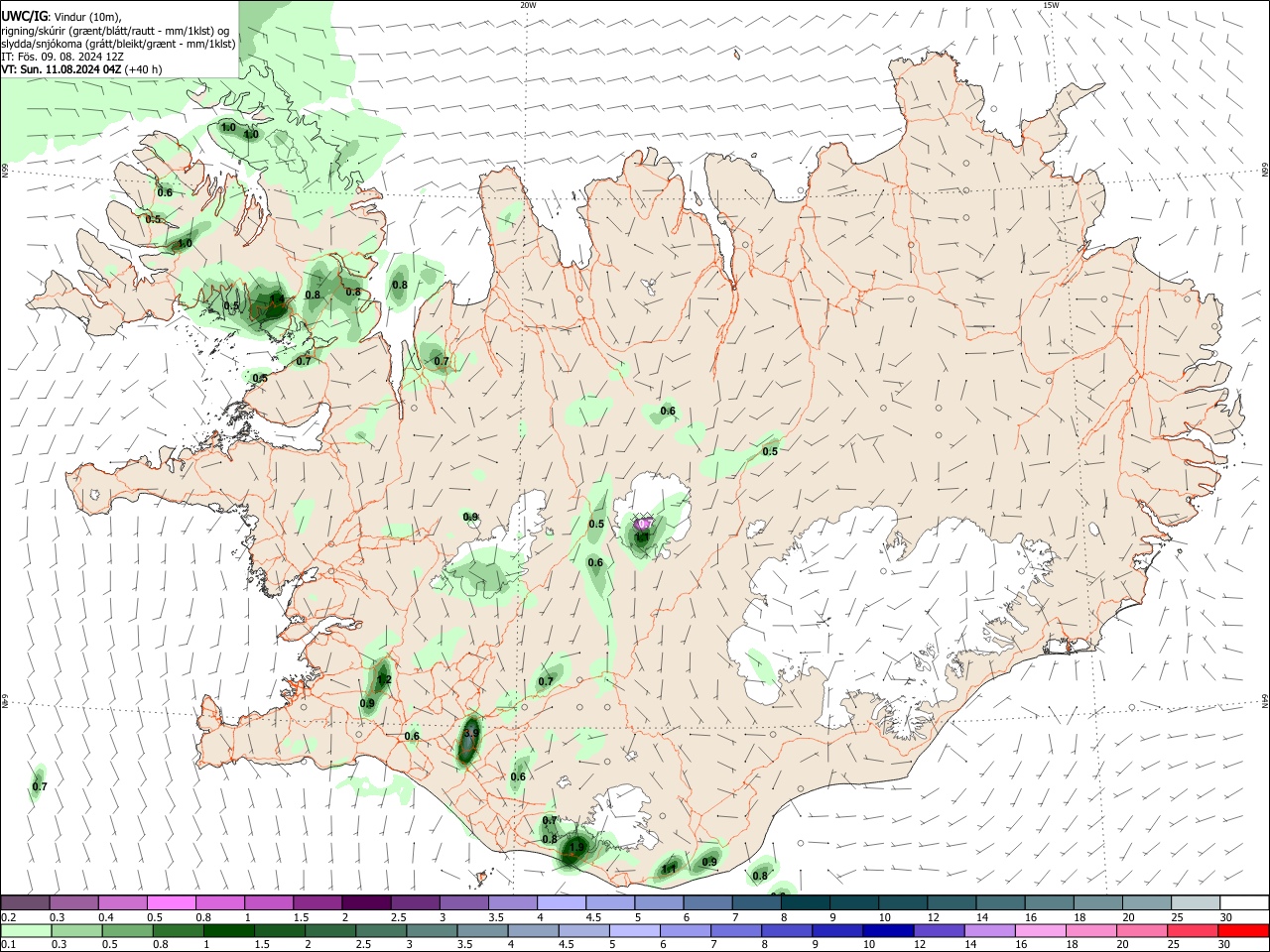Viewport: 1270px width, 952px height.
Task: Select the periwinkle 6 swatch, lower legend row
Action: pos(685,930)
